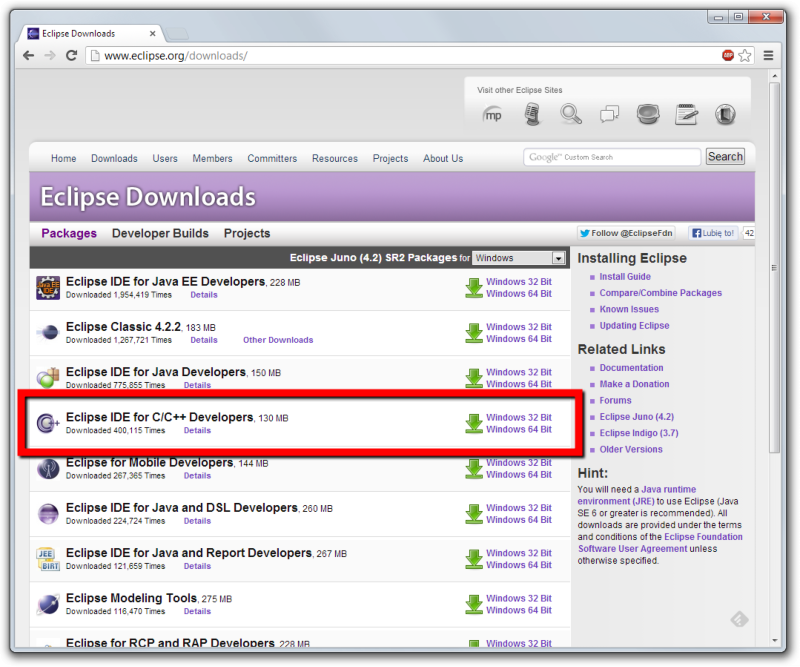Open the Known Issues link
This screenshot has height=667, width=800.
(629, 309)
